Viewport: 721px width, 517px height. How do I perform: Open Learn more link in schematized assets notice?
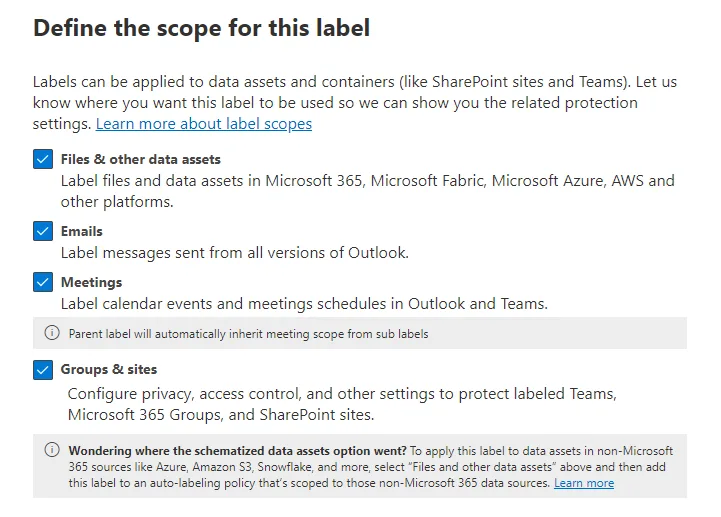pyautogui.click(x=584, y=483)
